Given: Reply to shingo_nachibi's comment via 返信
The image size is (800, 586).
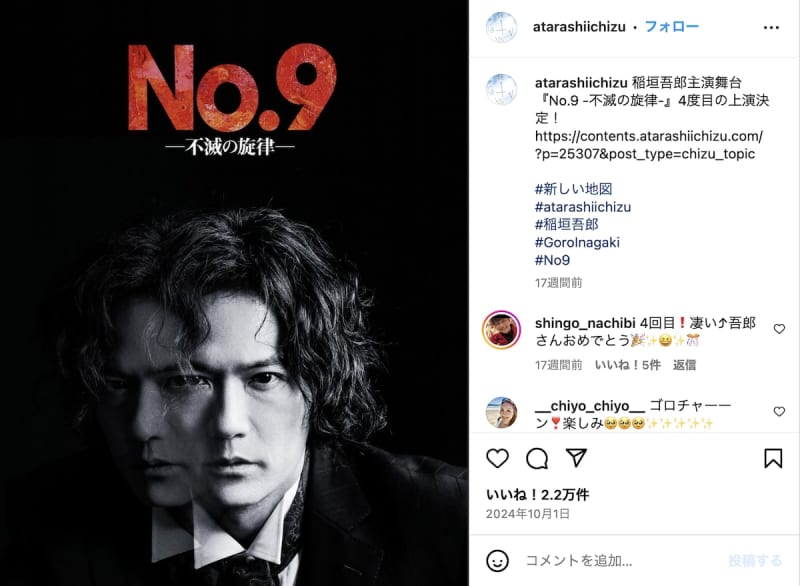Looking at the screenshot, I should point(684,365).
